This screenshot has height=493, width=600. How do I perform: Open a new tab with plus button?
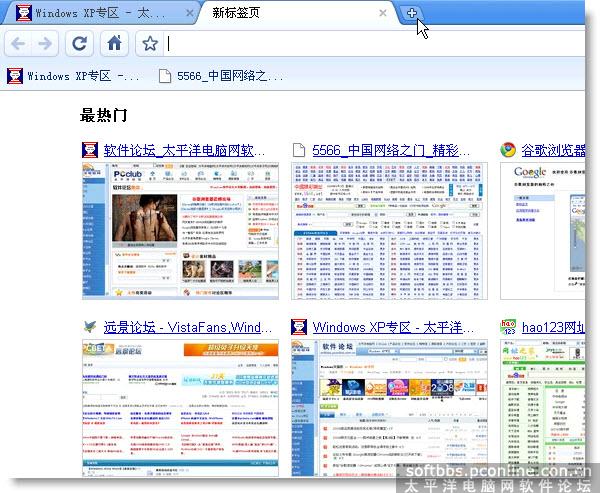click(412, 13)
